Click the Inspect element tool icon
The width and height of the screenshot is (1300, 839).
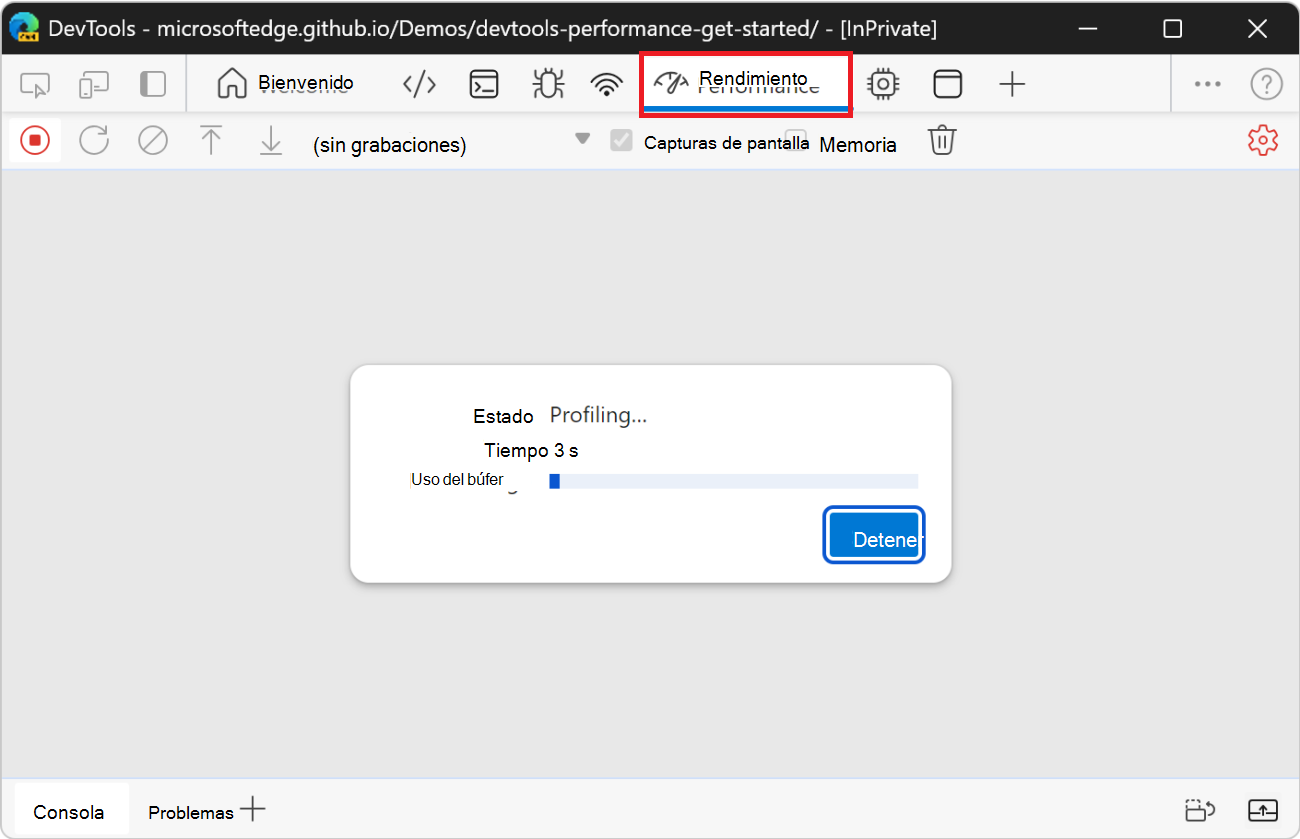[35, 85]
